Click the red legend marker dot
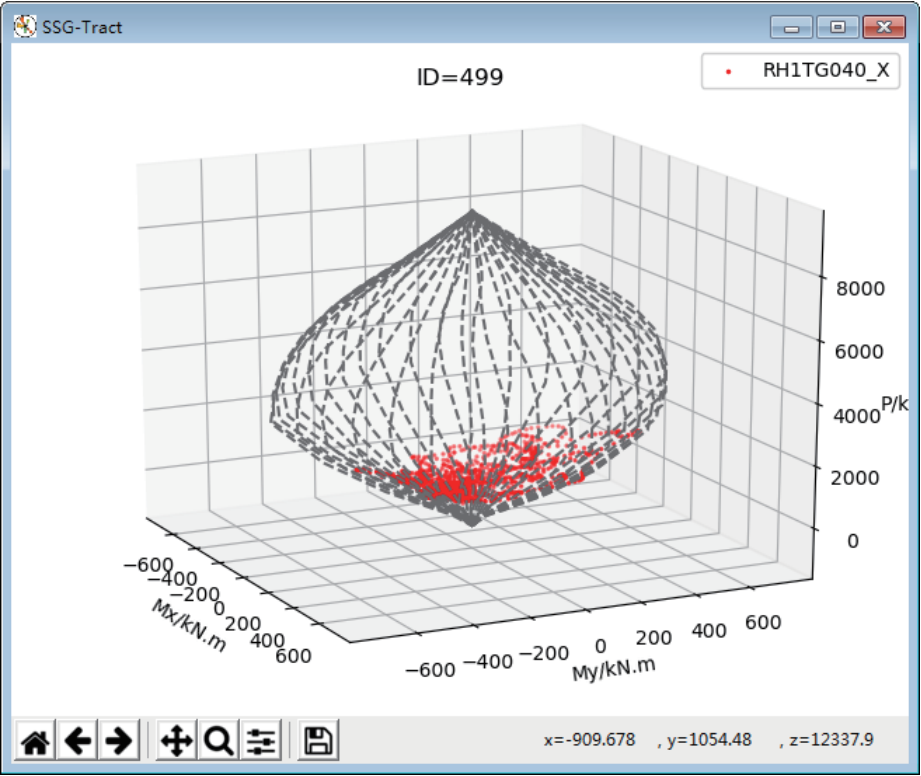The image size is (921, 776). [727, 72]
